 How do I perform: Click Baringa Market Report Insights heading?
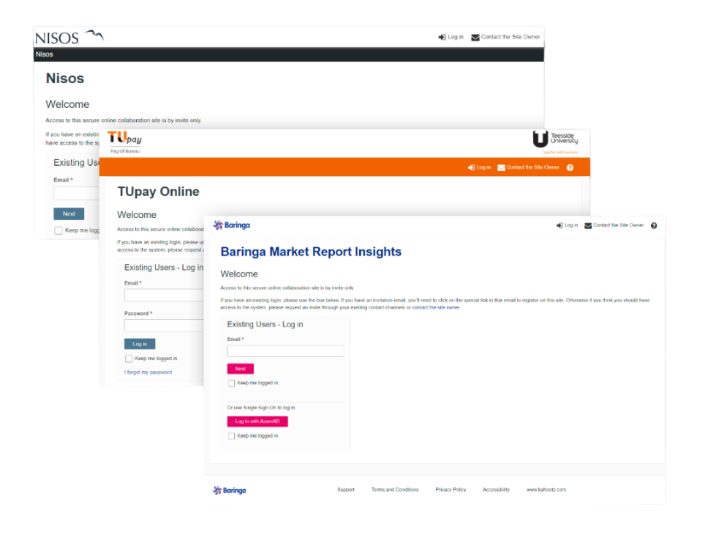point(311,252)
